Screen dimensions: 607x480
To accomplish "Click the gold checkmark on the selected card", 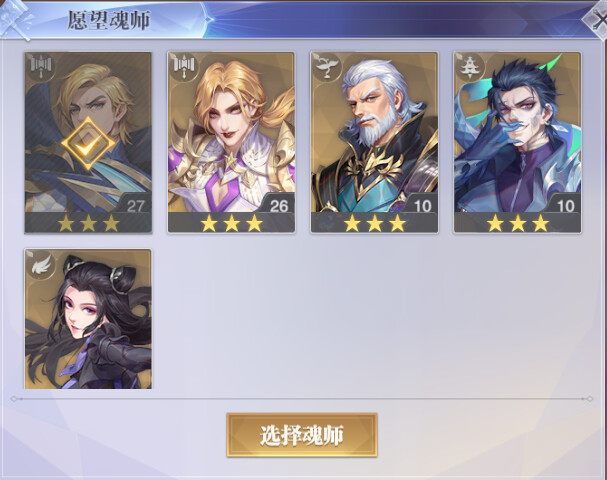I will tap(88, 143).
